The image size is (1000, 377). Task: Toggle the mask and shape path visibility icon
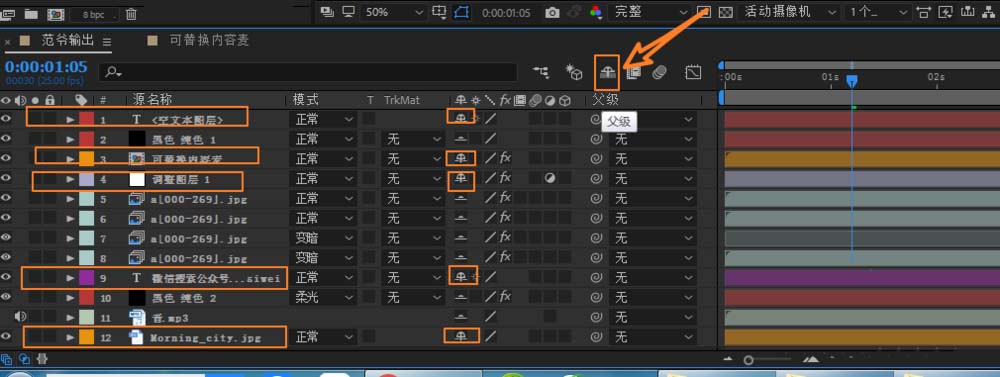(461, 12)
